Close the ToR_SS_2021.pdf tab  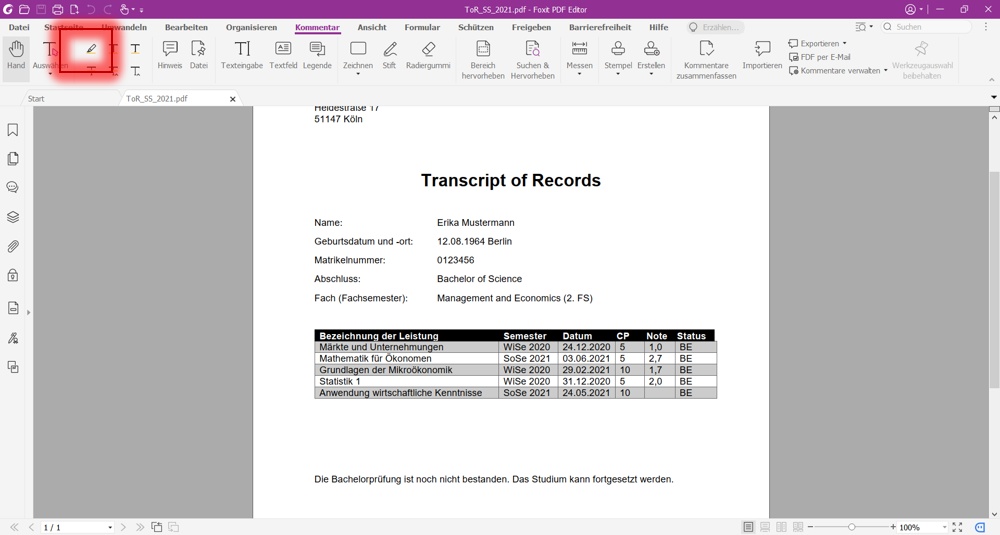pyautogui.click(x=233, y=99)
